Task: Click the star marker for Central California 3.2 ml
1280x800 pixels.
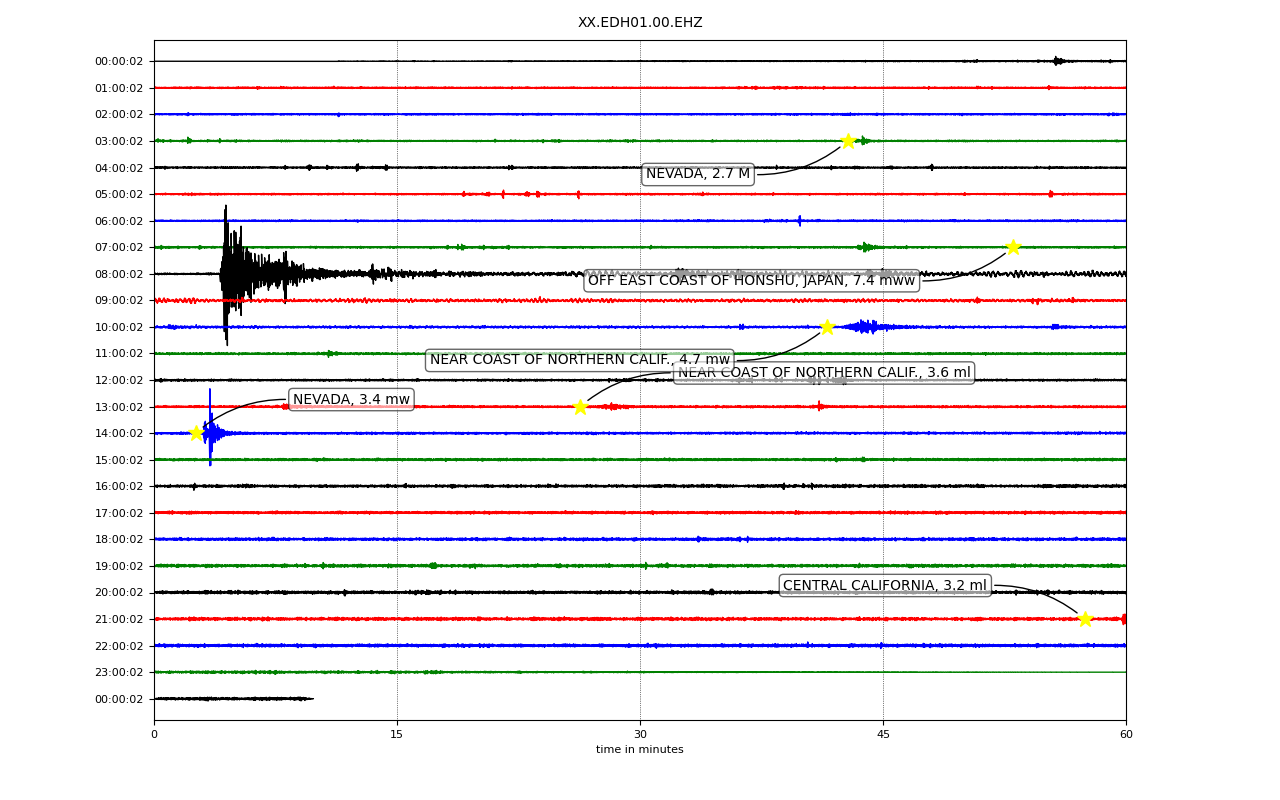Action: 1085,619
